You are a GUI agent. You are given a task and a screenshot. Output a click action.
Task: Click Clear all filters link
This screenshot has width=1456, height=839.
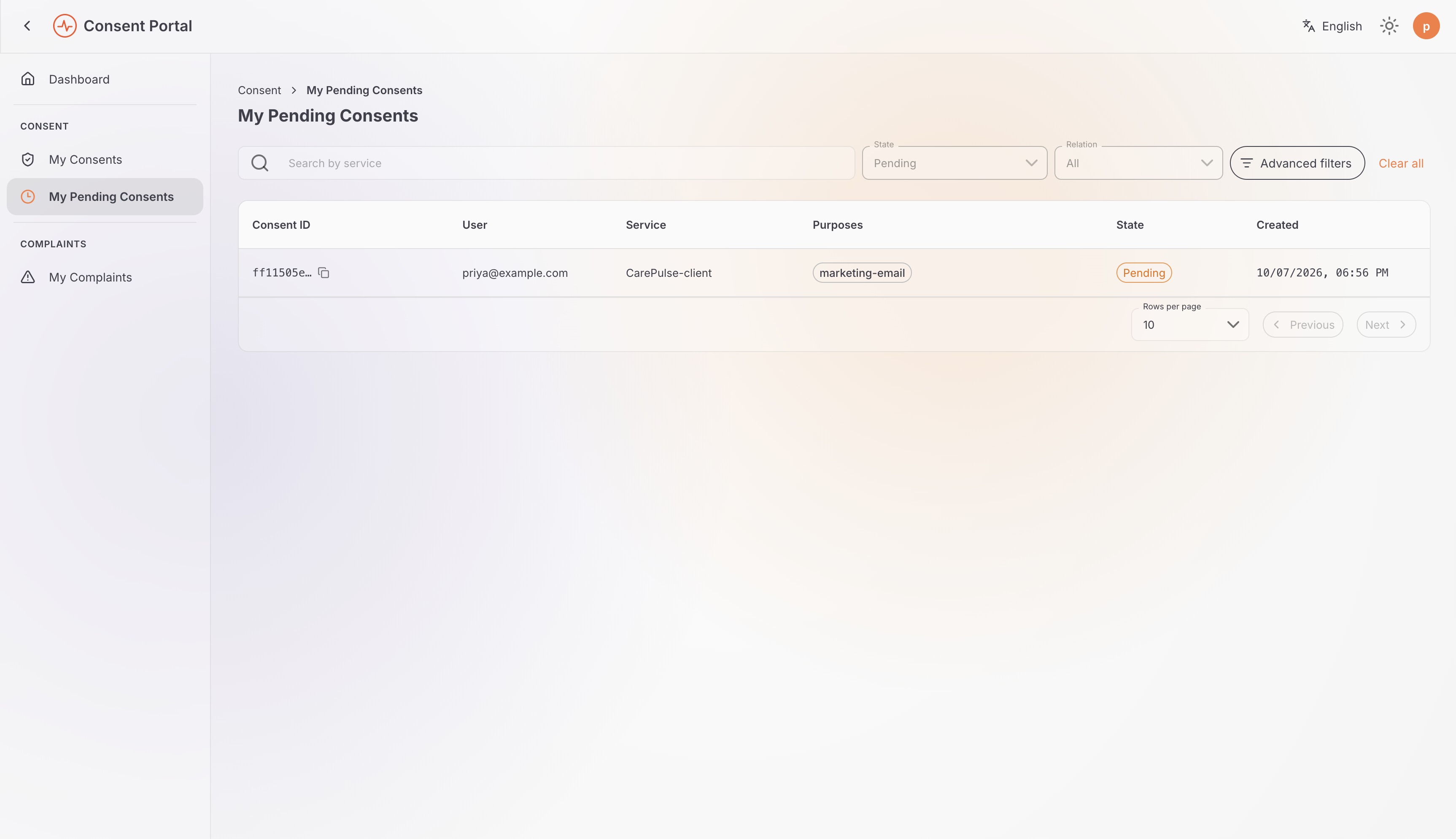1400,163
